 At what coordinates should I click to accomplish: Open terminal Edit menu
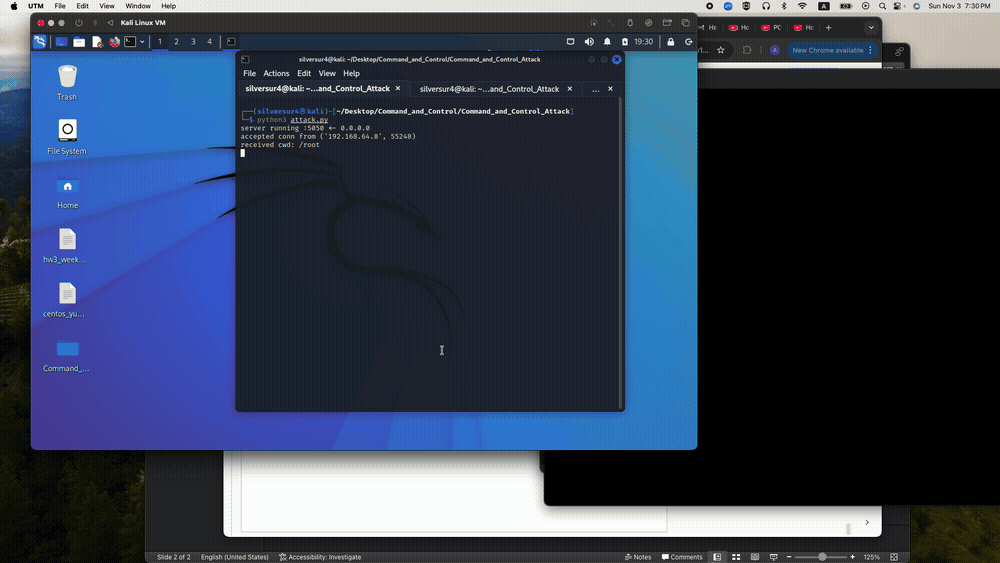click(304, 73)
